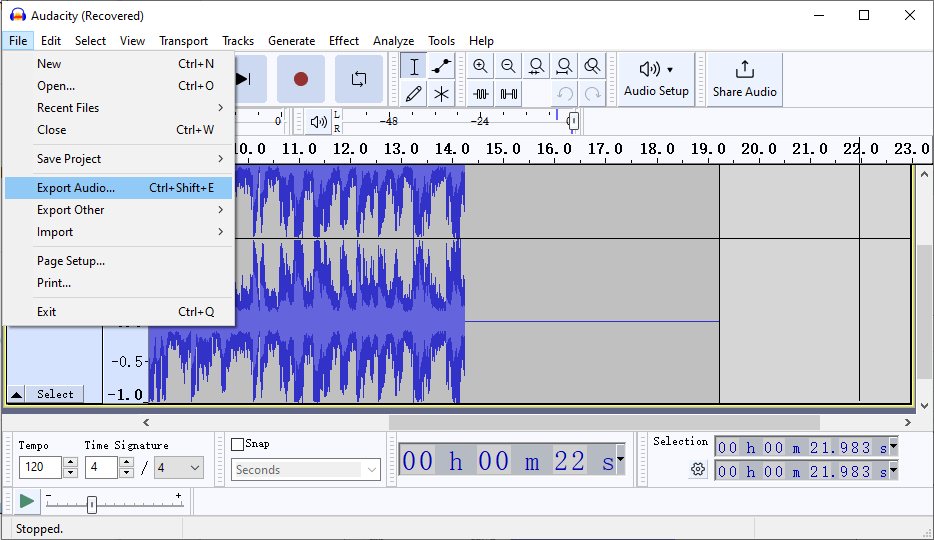
Task: Click the Redo arrow icon
Action: click(x=592, y=93)
